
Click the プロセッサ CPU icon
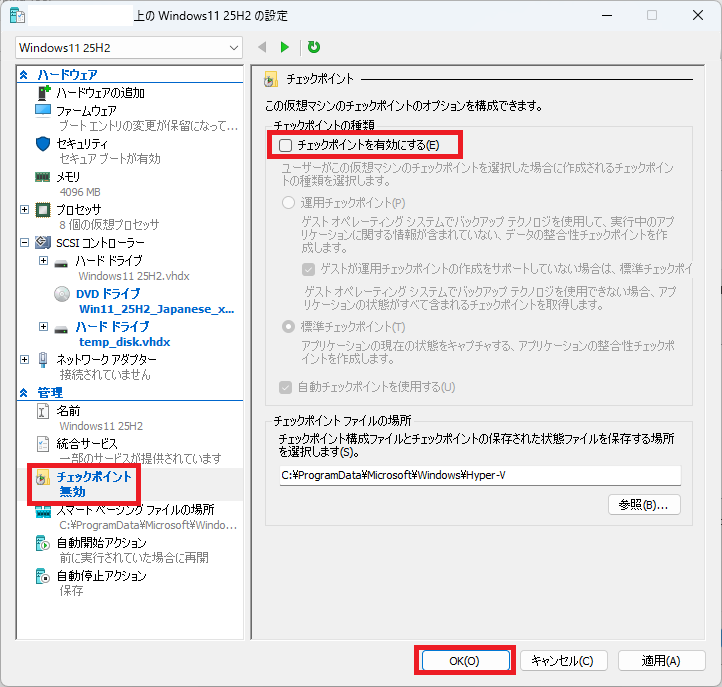click(x=43, y=210)
